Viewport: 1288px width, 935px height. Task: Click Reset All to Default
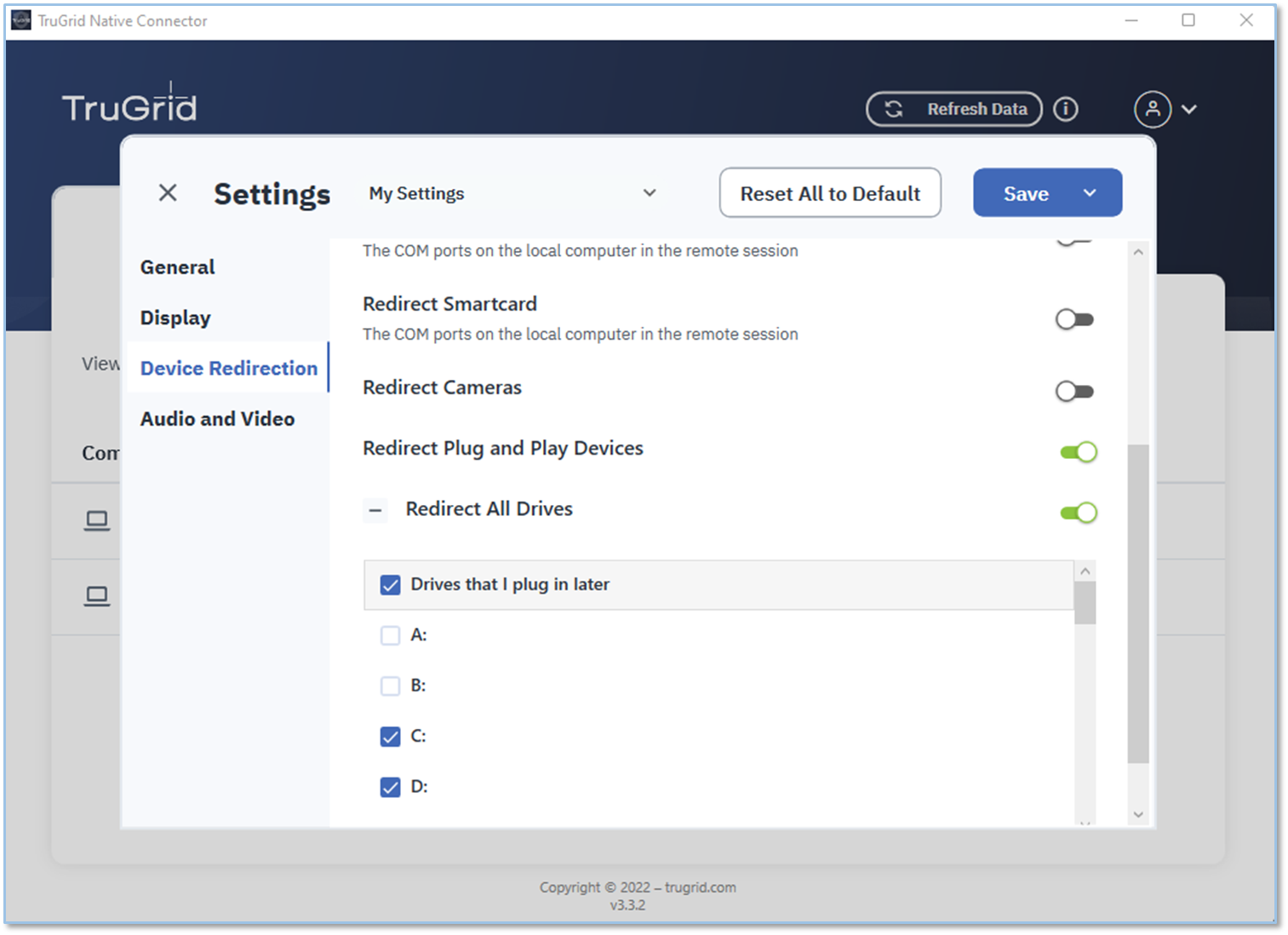(830, 193)
